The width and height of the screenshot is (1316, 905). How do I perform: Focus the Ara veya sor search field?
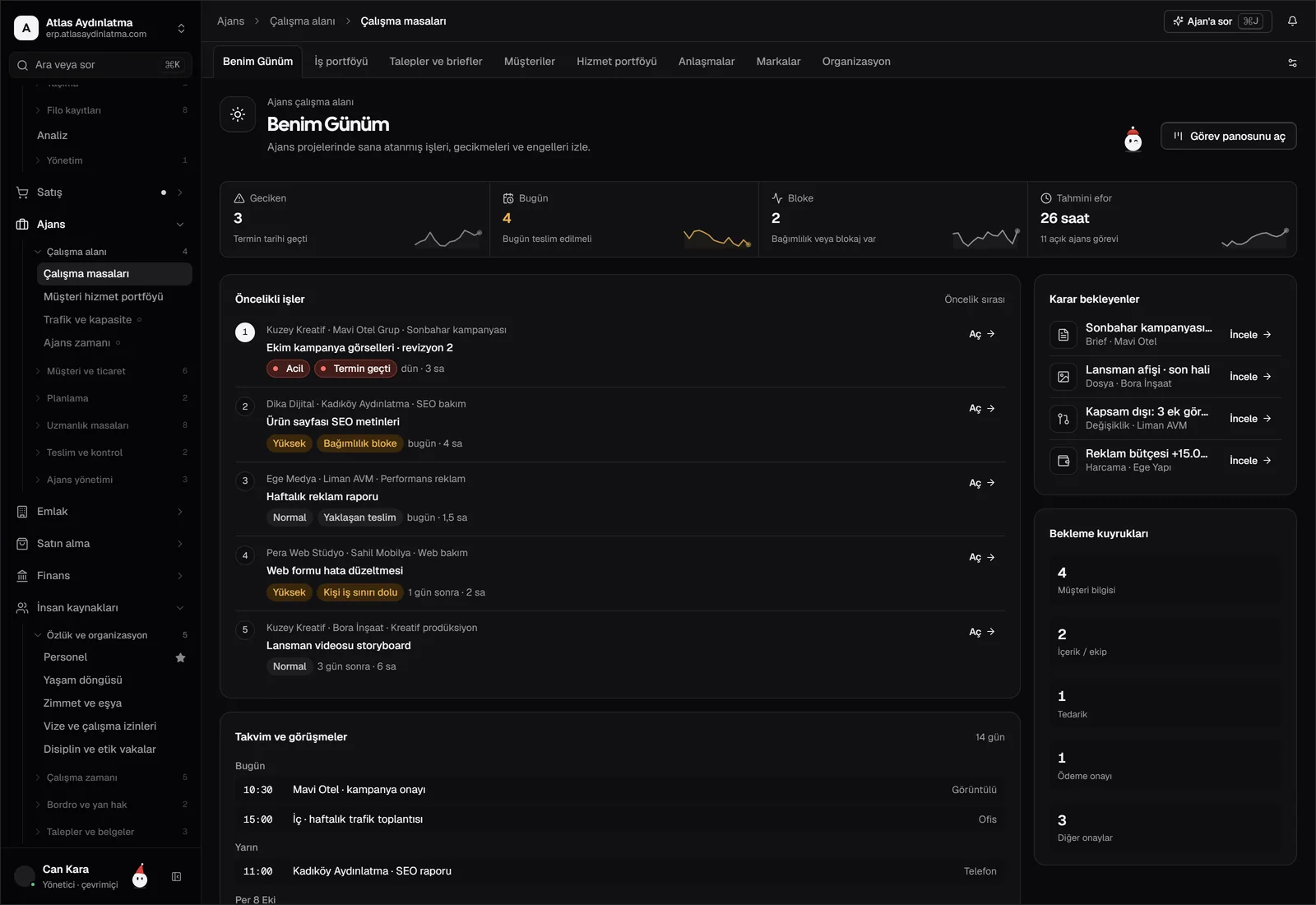pyautogui.click(x=100, y=65)
